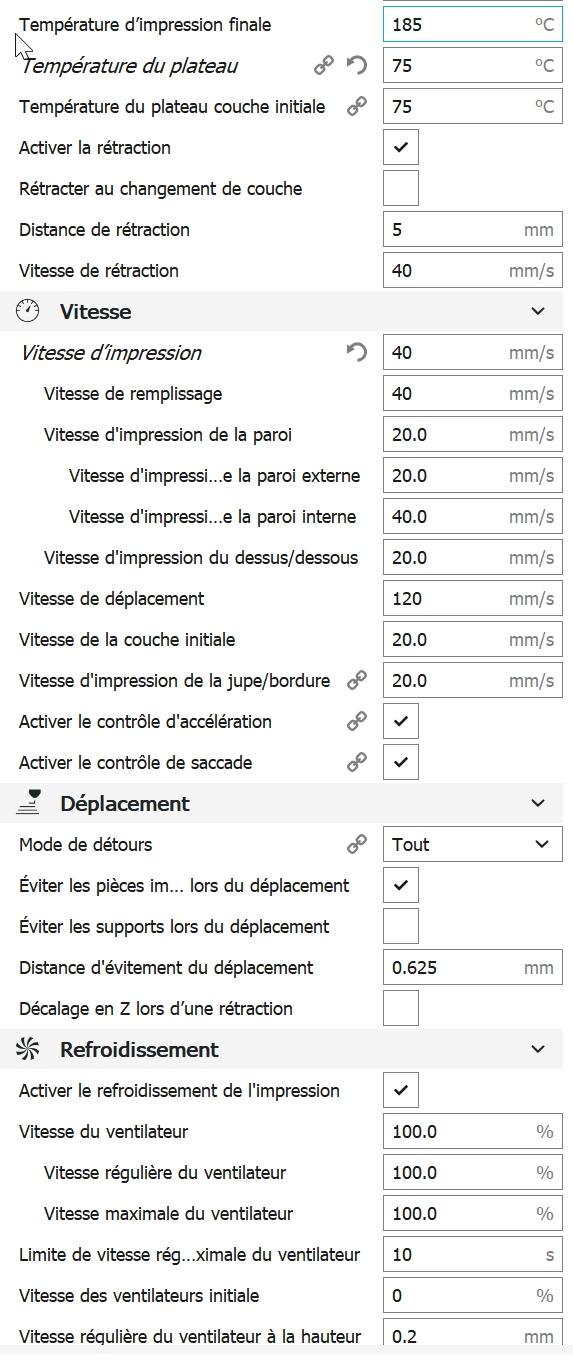
Task: Toggle Décalage en Z lors d'une rétraction
Action: click(401, 1009)
